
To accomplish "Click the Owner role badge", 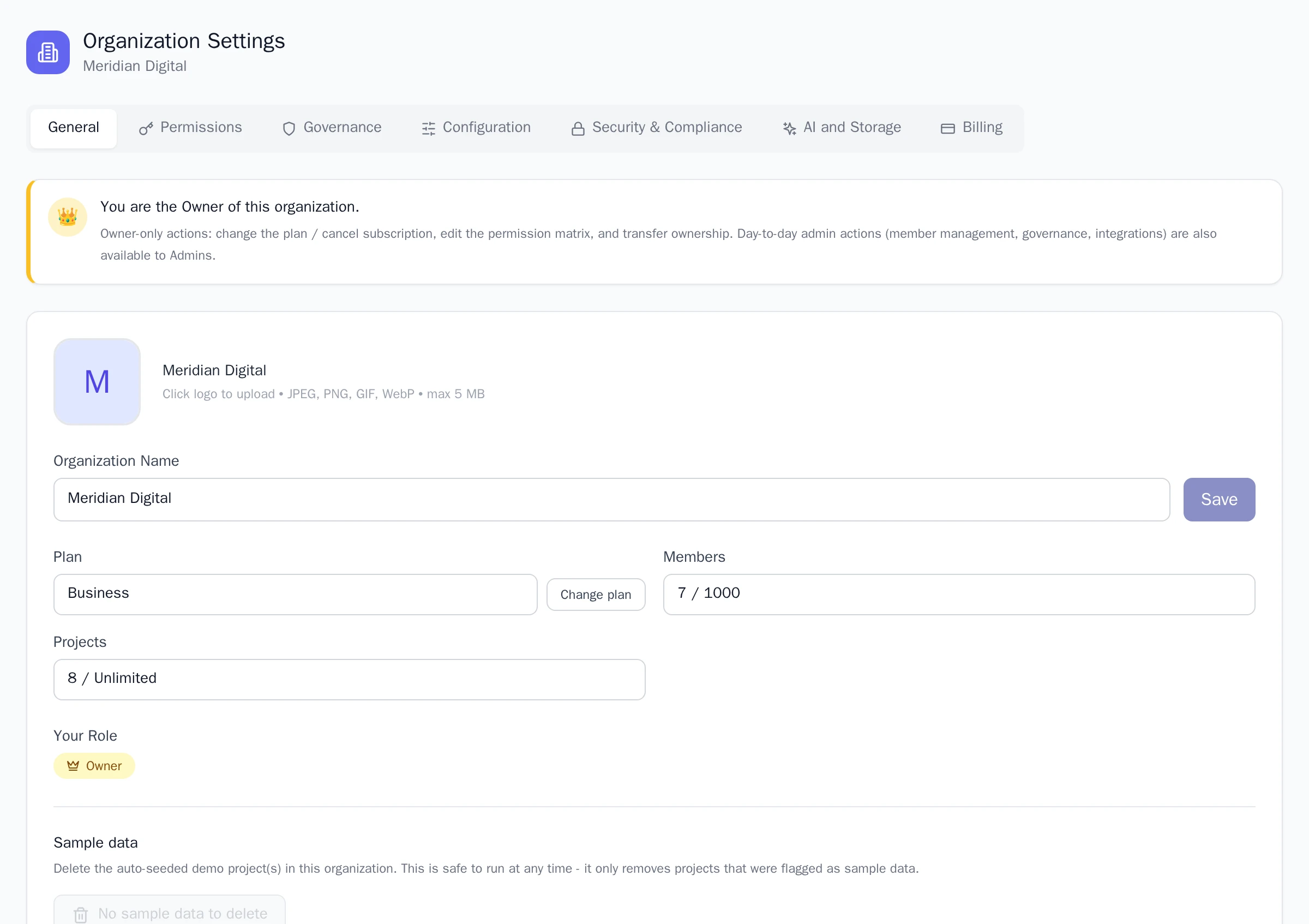I will click(94, 765).
